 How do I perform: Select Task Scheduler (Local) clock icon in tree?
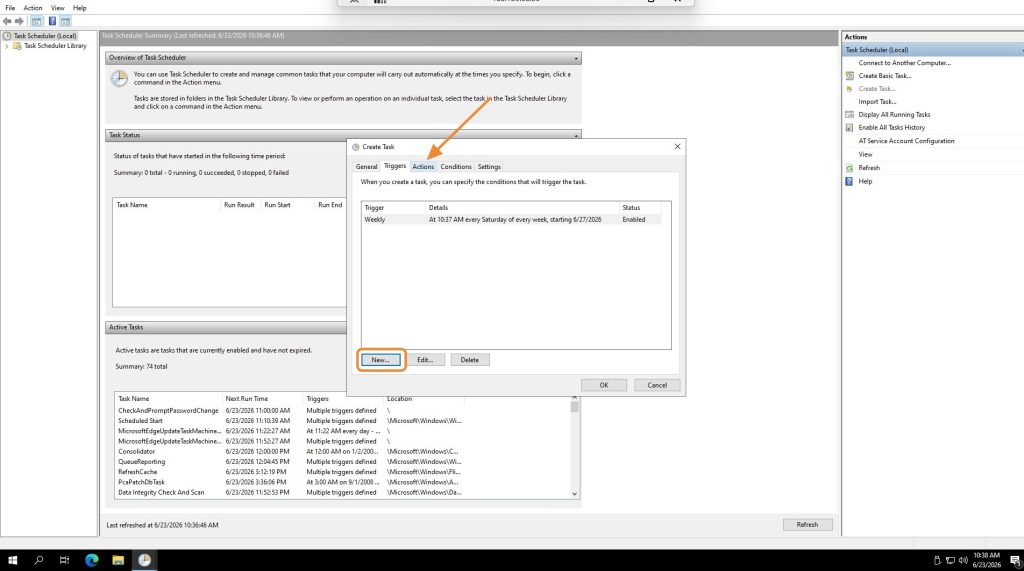click(x=7, y=36)
